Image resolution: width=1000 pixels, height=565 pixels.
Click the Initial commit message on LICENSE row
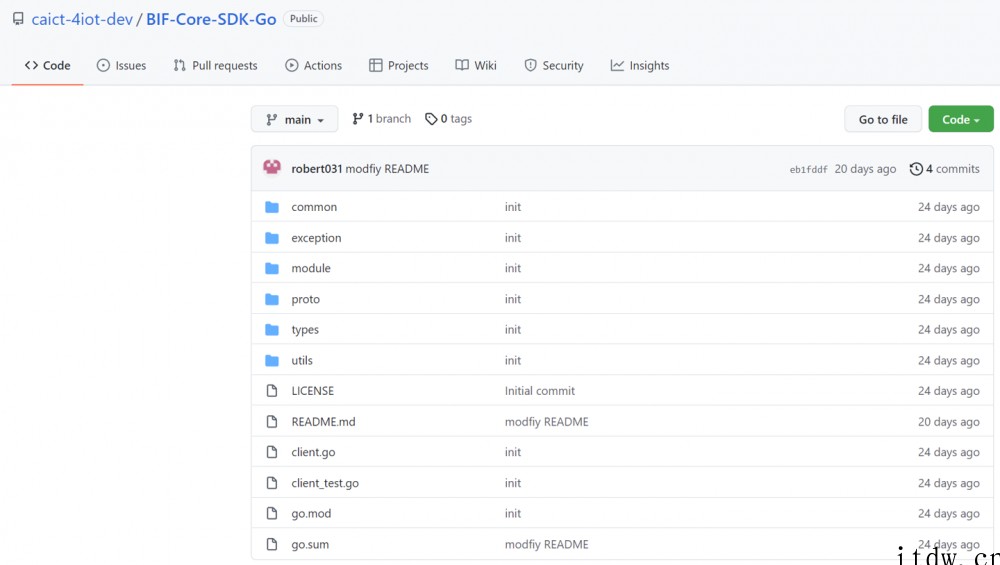(540, 391)
